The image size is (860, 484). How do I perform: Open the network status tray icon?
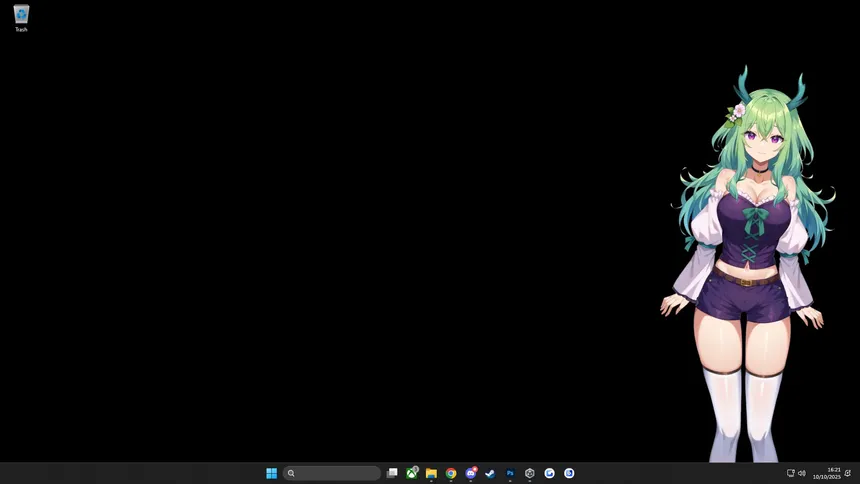pyautogui.click(x=790, y=473)
